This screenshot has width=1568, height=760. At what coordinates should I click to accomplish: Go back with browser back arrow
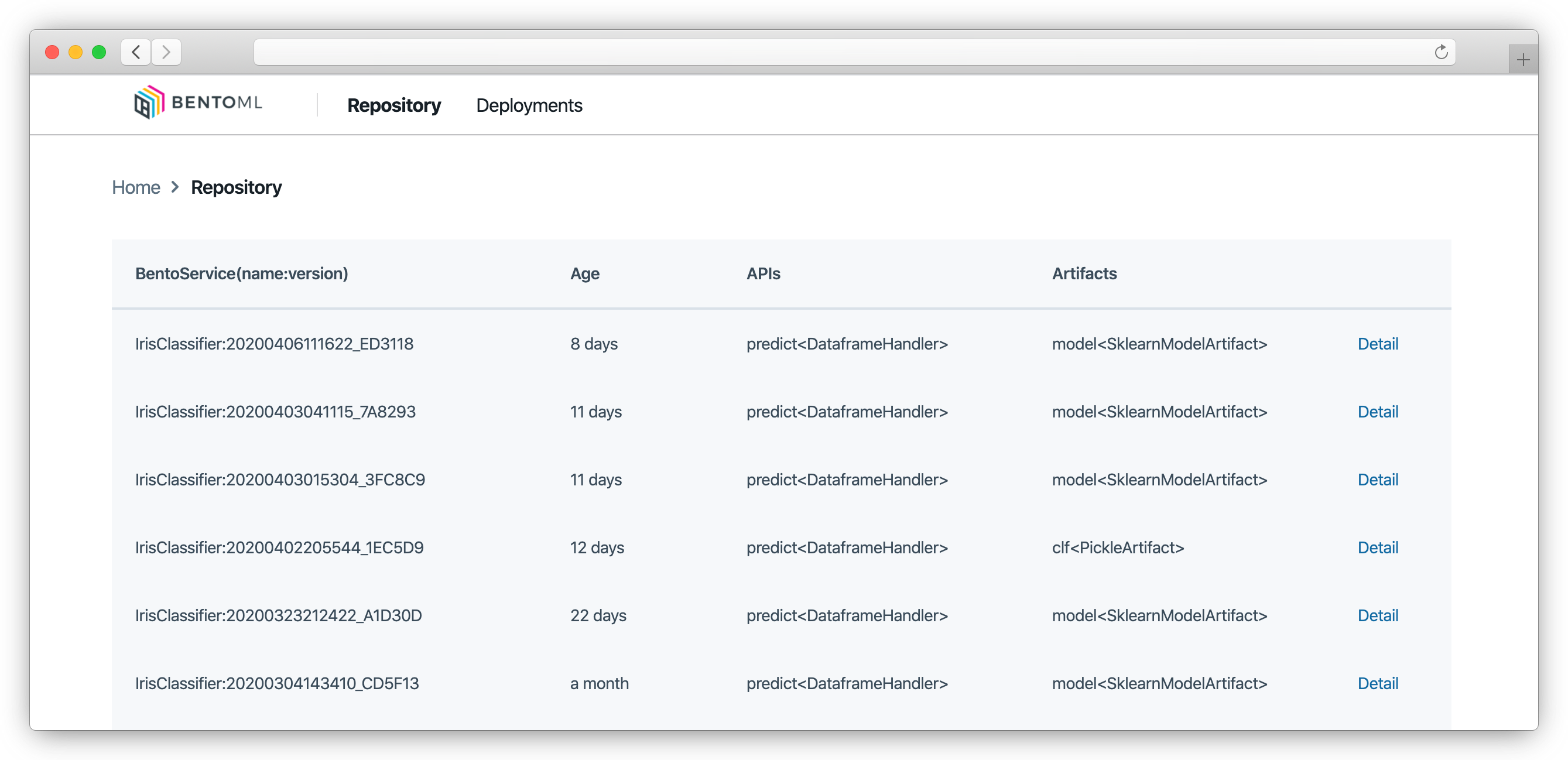click(136, 52)
